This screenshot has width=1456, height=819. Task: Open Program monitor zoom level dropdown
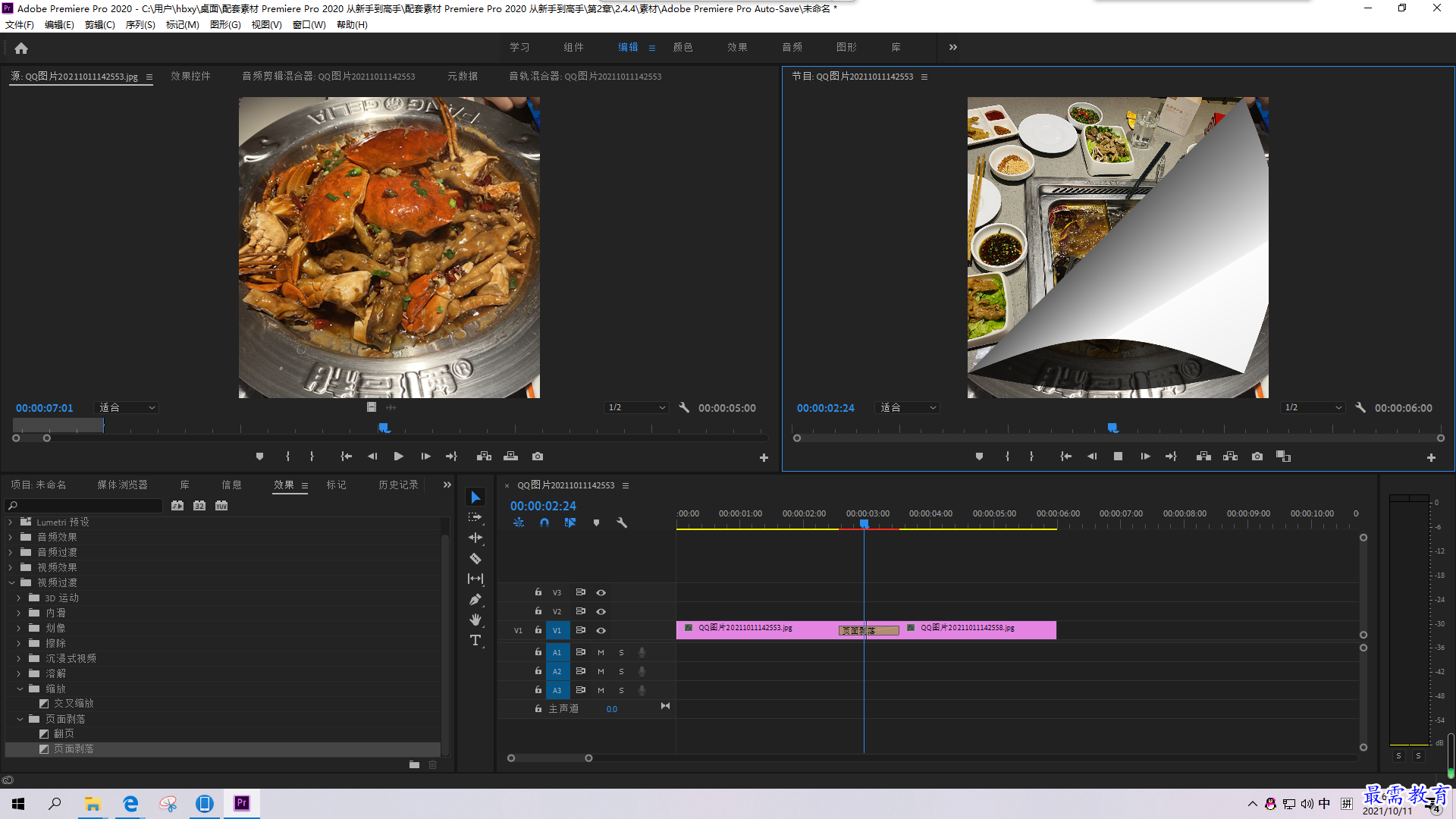(x=907, y=408)
